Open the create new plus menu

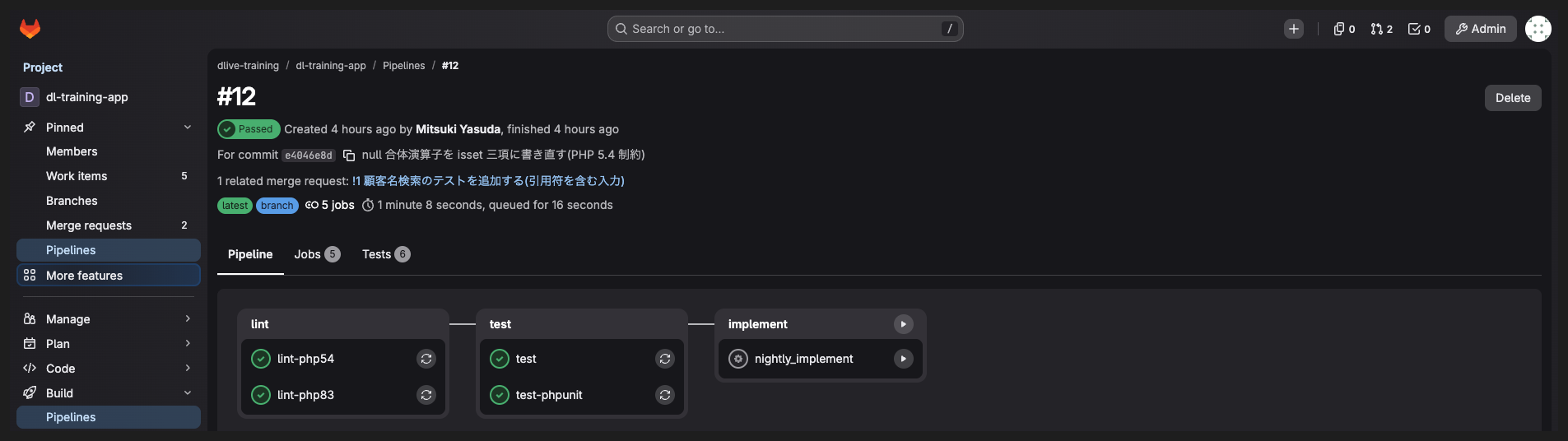(1294, 29)
